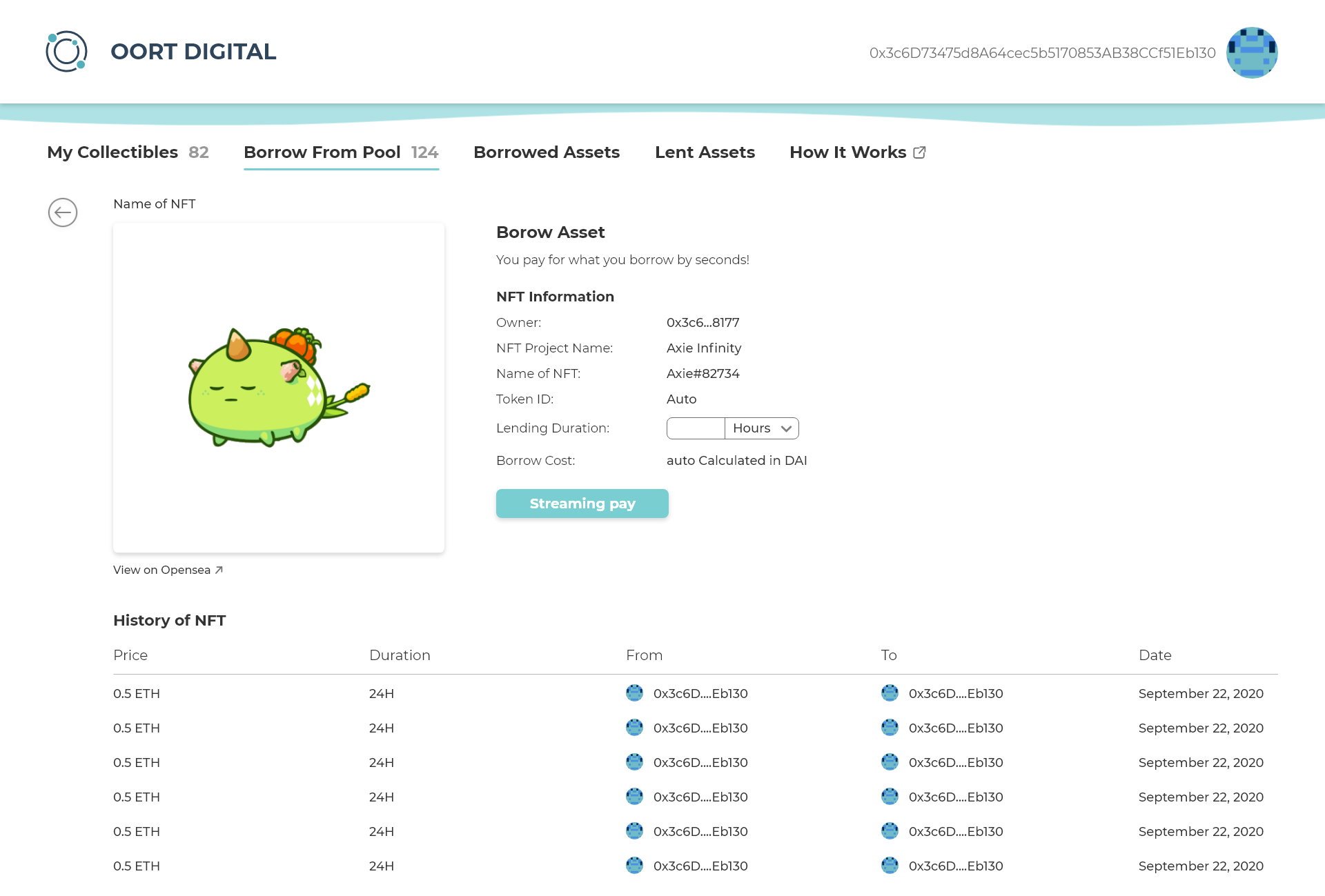Click the OORT DIGITAL brand title
Viewport: 1325px width, 896px height.
(193, 52)
